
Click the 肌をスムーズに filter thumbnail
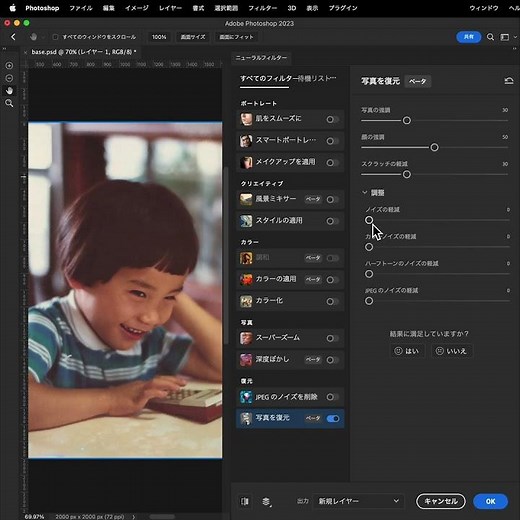tap(246, 119)
